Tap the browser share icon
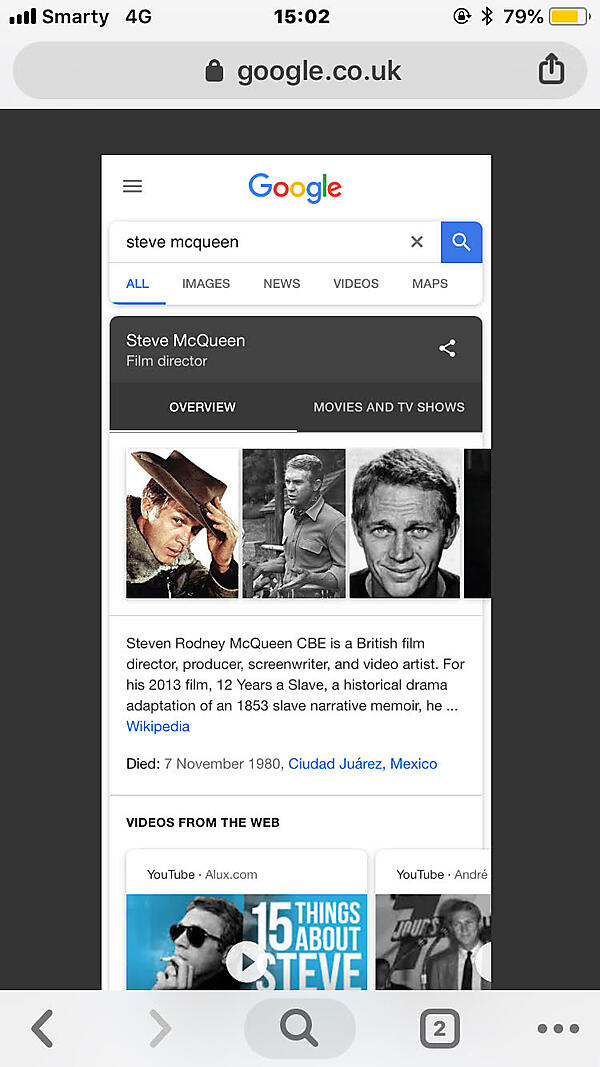This screenshot has height=1067, width=600. [x=551, y=69]
